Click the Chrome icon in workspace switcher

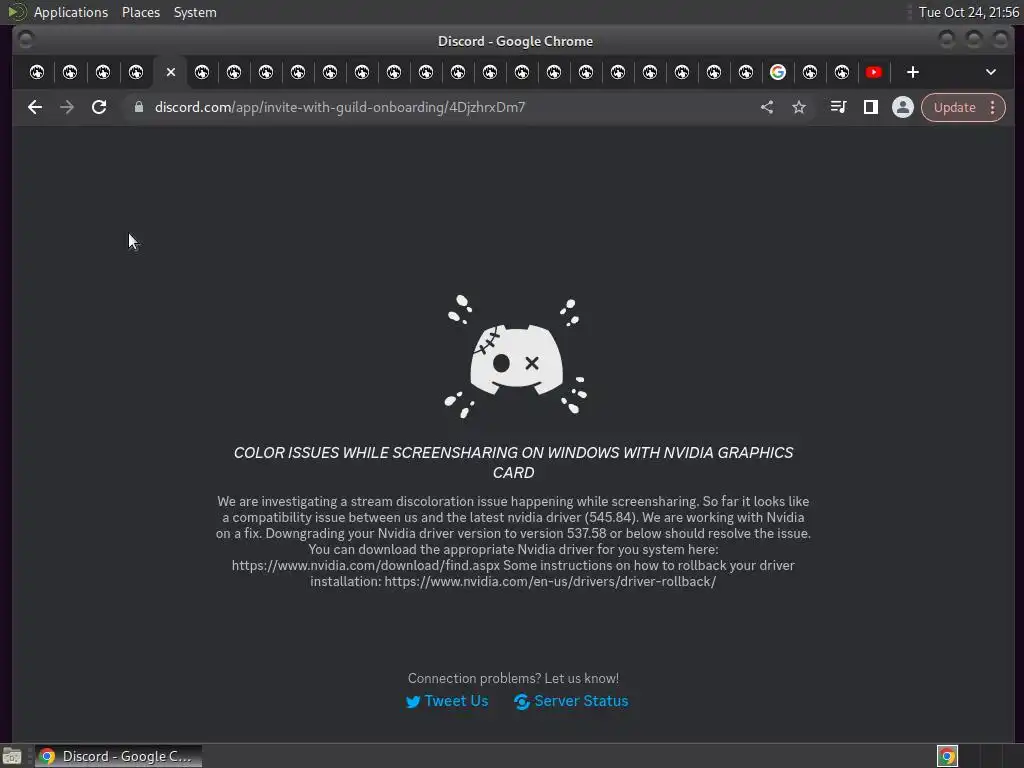[947, 756]
